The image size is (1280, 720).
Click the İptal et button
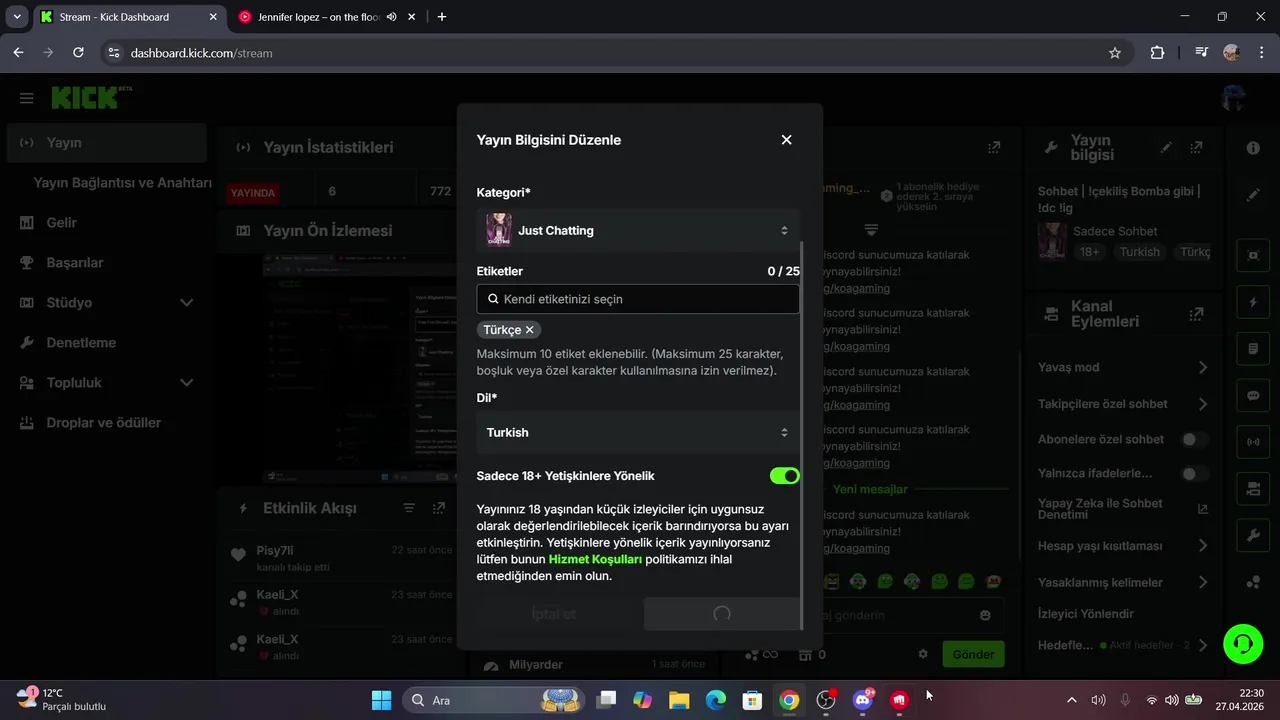pos(554,614)
